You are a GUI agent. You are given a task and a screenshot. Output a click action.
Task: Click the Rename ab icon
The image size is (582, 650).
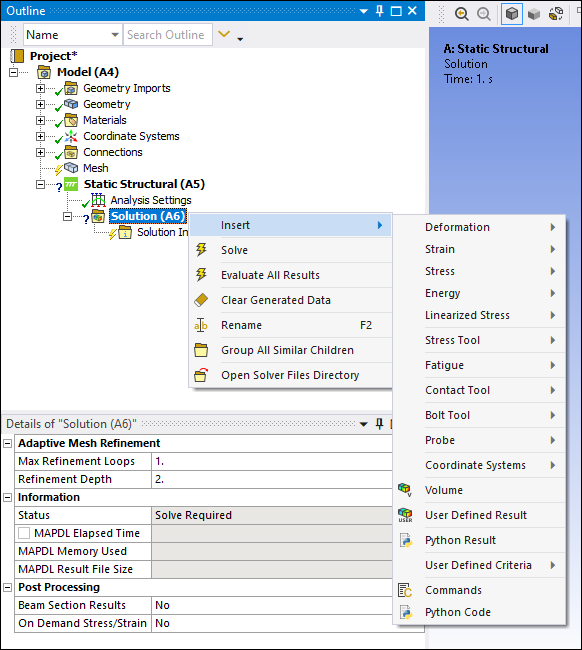[x=201, y=325]
